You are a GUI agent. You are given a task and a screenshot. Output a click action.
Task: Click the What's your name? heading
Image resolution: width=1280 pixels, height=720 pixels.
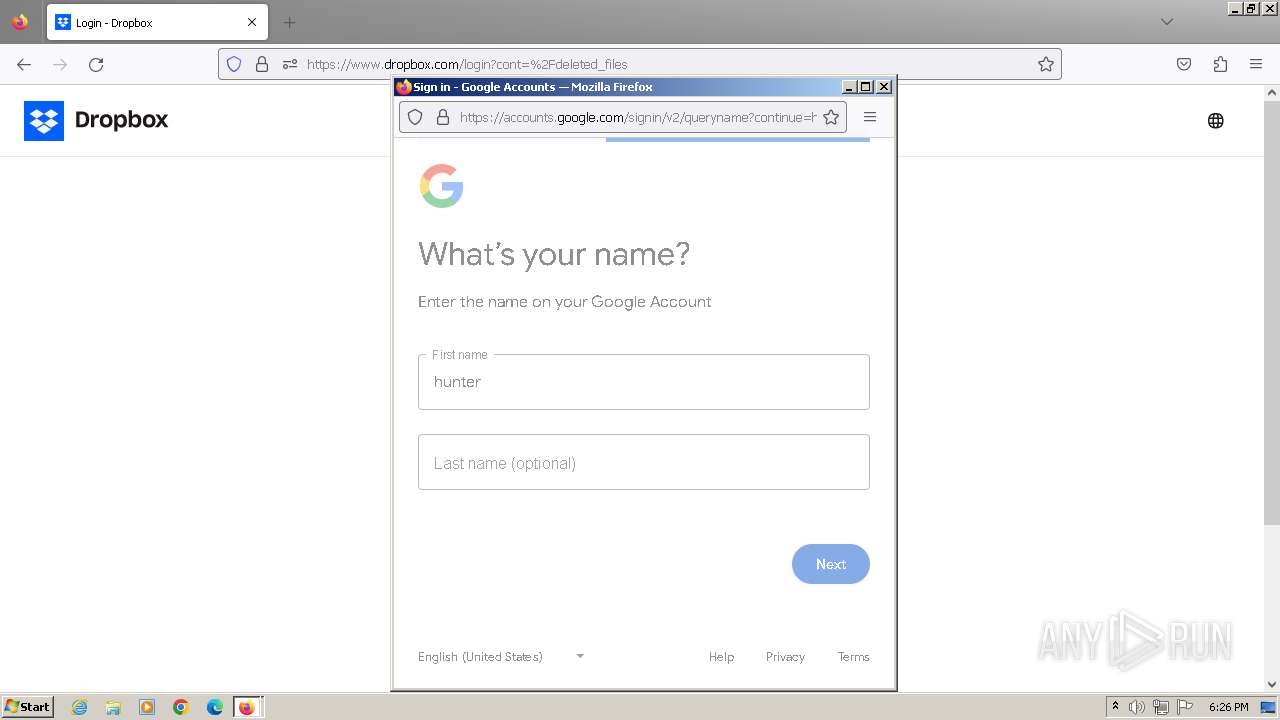click(554, 254)
